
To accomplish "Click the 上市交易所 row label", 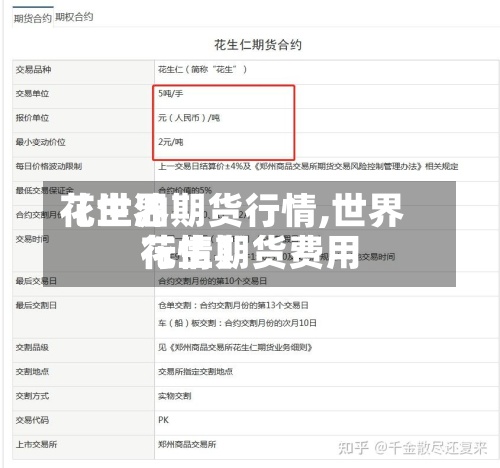I will click(36, 444).
